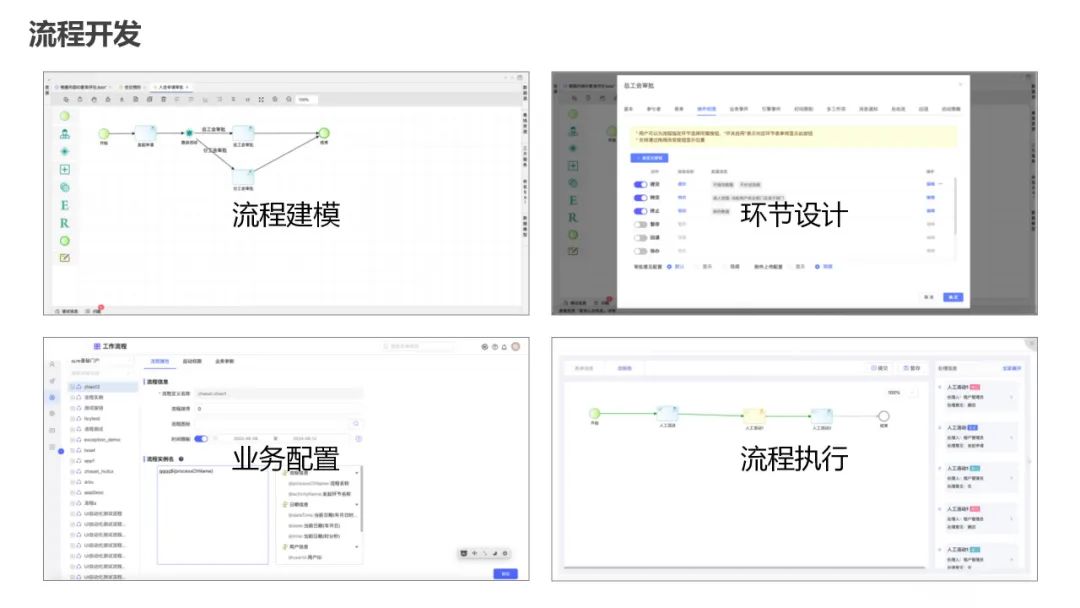The width and height of the screenshot is (1080, 608).
Task: Pick the green ring end-event icon in palette
Action: [x=65, y=241]
